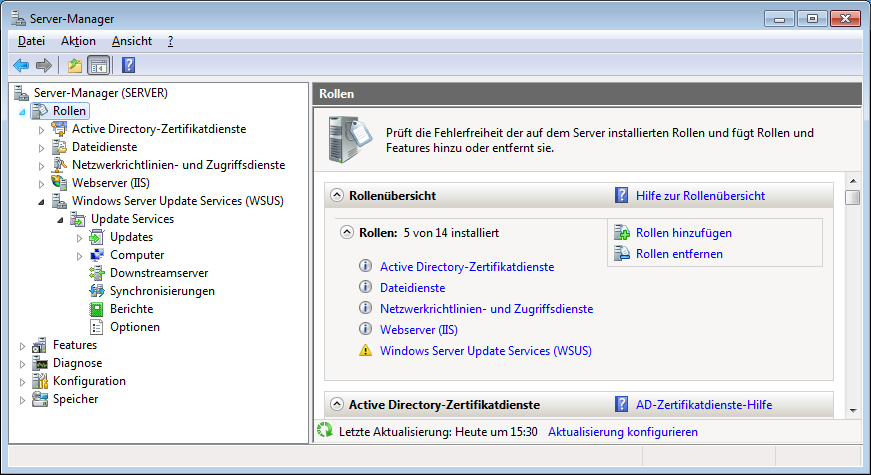Click the Rollen hinzufügen icon
This screenshot has width=871, height=475.
pos(622,232)
